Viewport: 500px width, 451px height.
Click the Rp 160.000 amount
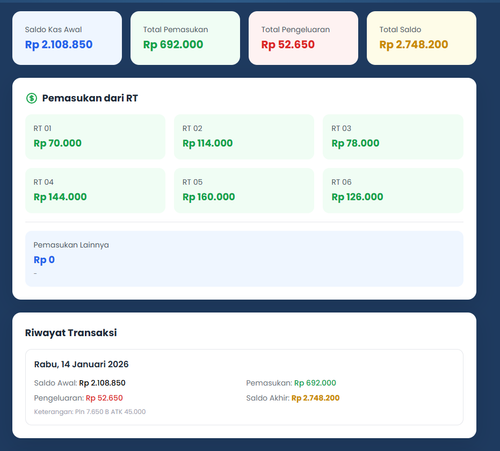tap(209, 197)
